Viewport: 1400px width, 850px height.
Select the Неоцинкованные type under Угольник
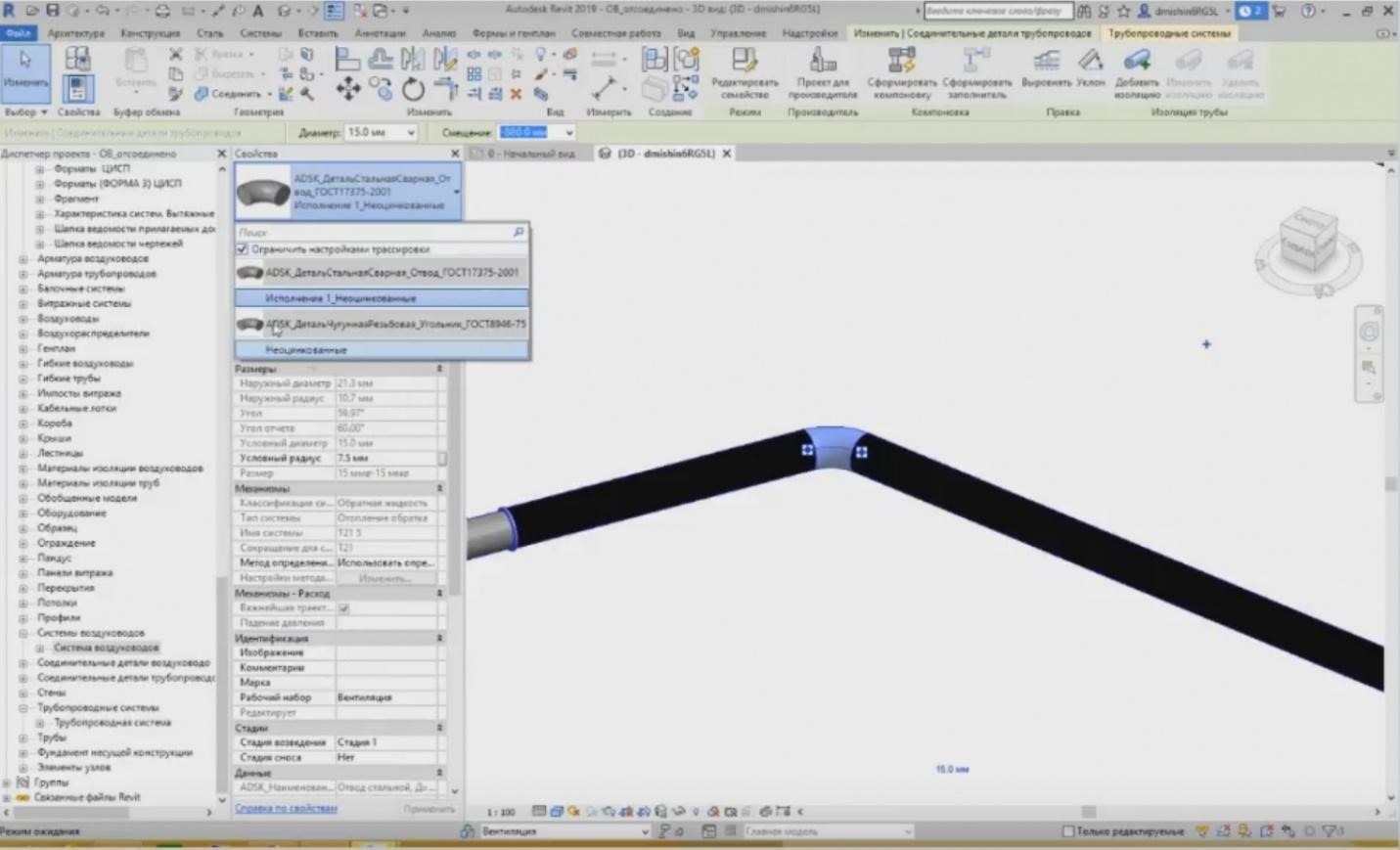[383, 350]
